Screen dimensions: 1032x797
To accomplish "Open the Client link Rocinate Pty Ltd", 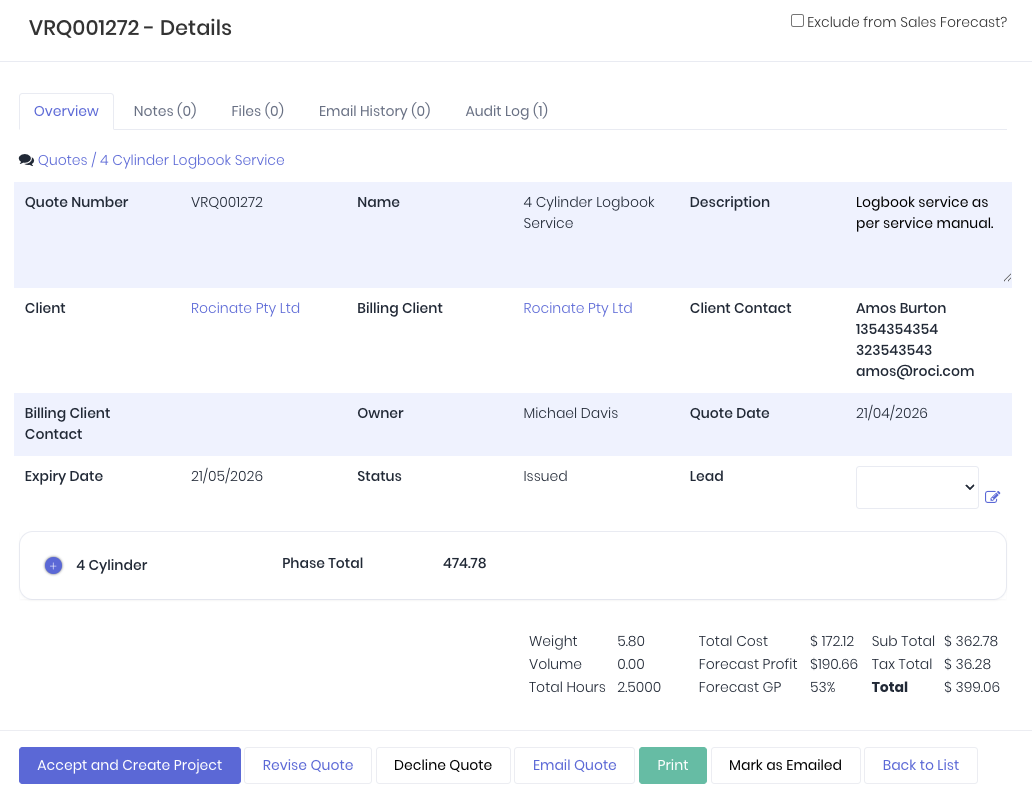I will [245, 308].
